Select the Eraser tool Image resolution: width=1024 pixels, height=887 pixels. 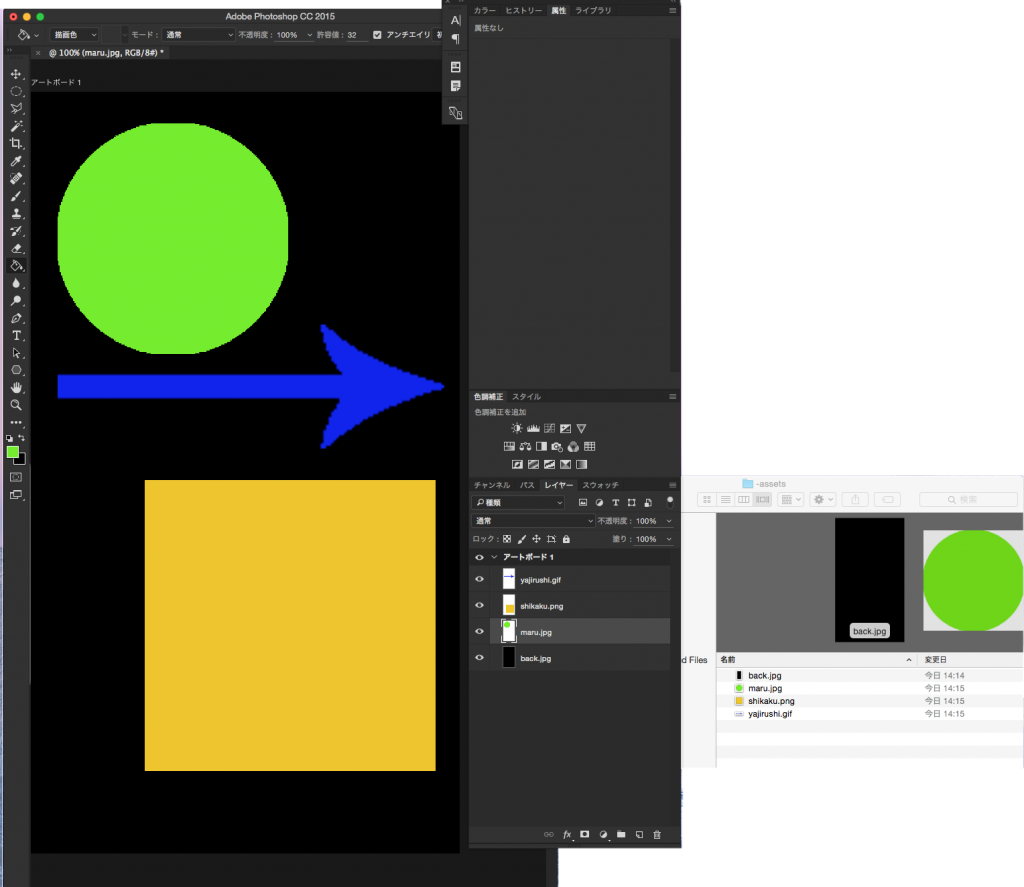point(16,248)
